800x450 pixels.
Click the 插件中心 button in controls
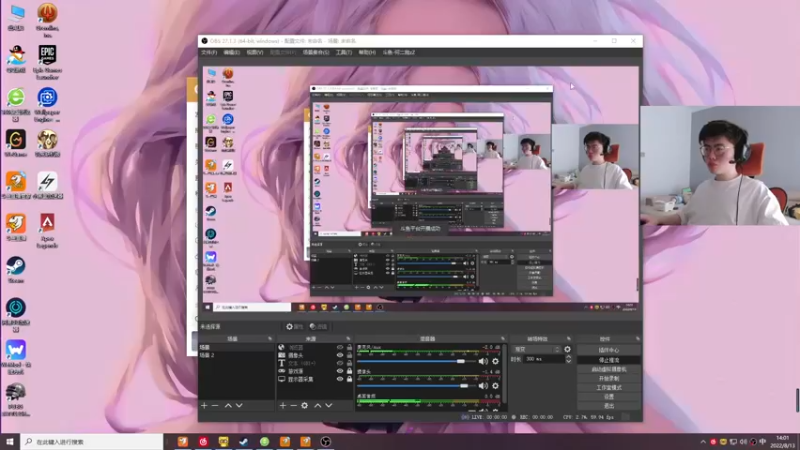coord(609,351)
